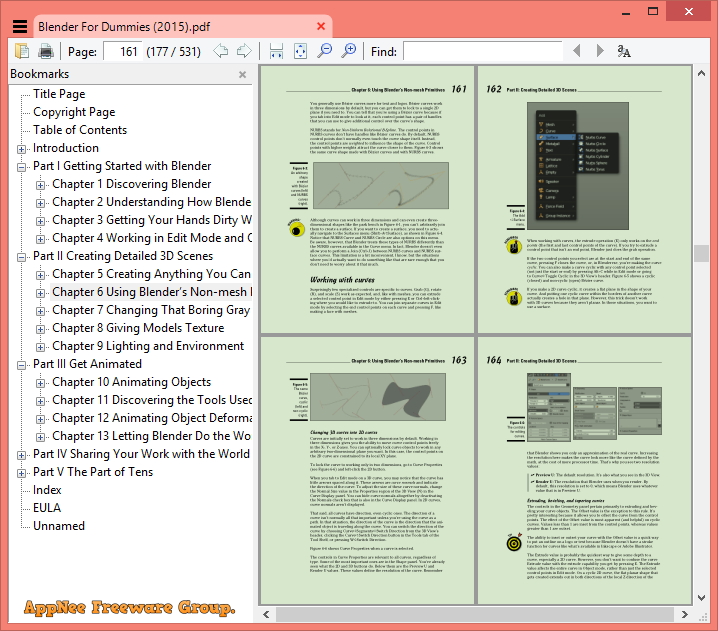The width and height of the screenshot is (718, 631).
Task: Click the open document icon
Action: (22, 51)
